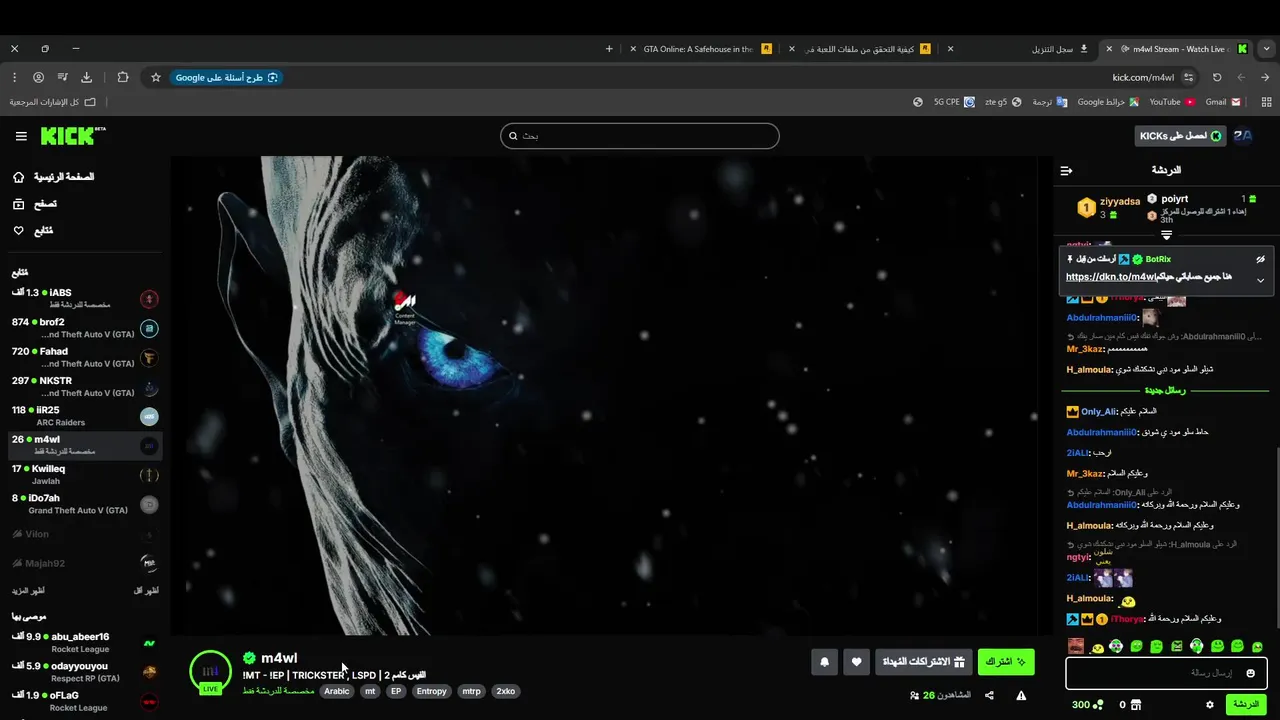Open channel brof2 in followed list
1280x720 pixels.
(81, 328)
